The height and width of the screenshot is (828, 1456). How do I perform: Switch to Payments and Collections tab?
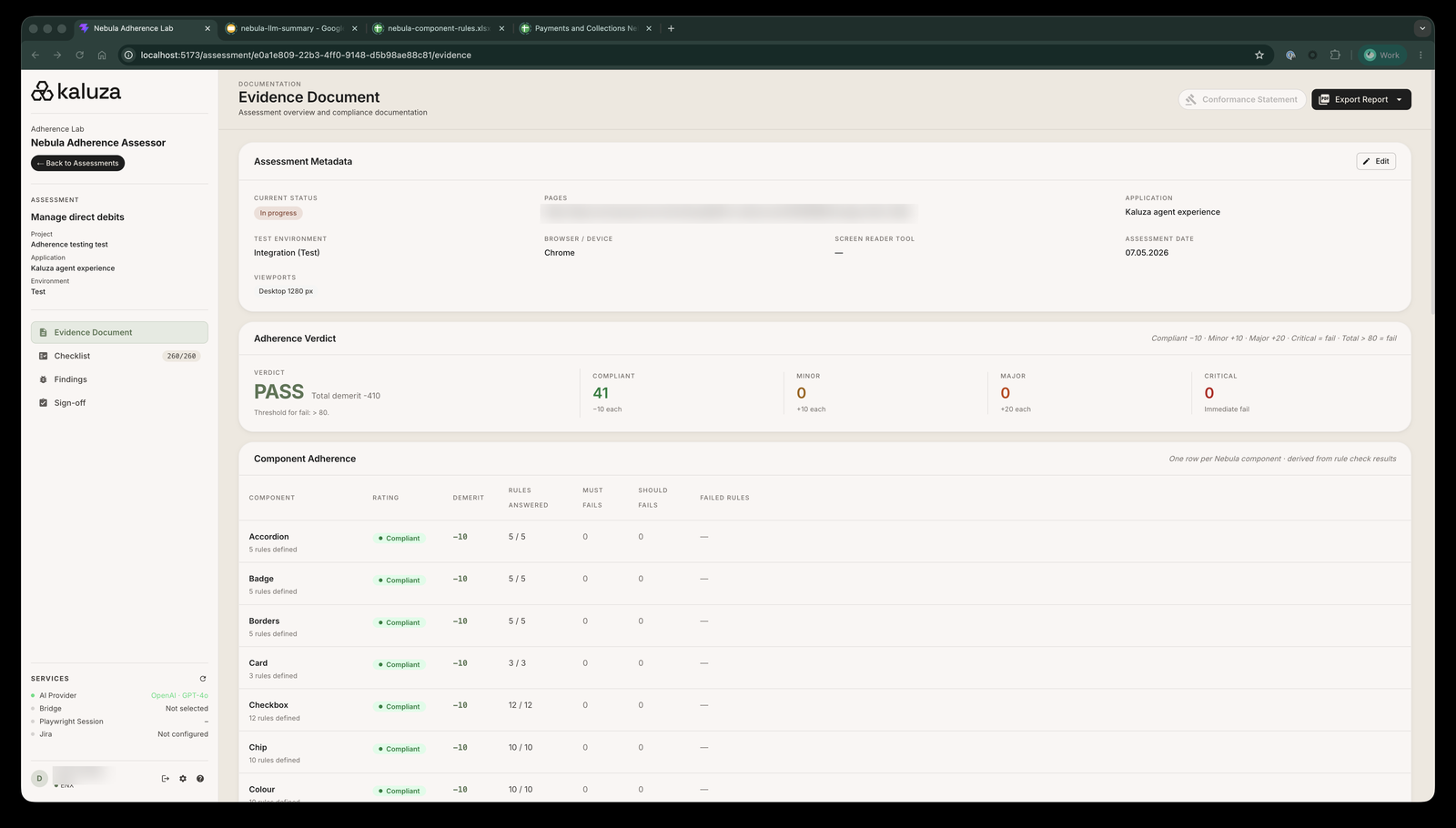point(585,28)
